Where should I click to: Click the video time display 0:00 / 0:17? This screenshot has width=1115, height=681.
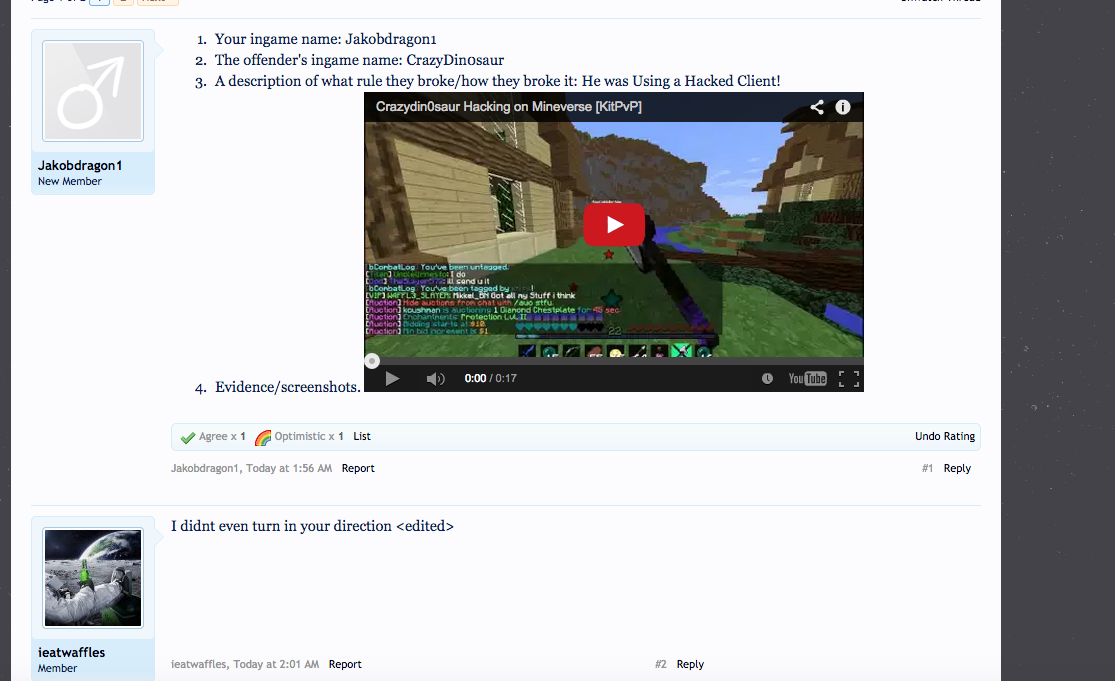[491, 378]
